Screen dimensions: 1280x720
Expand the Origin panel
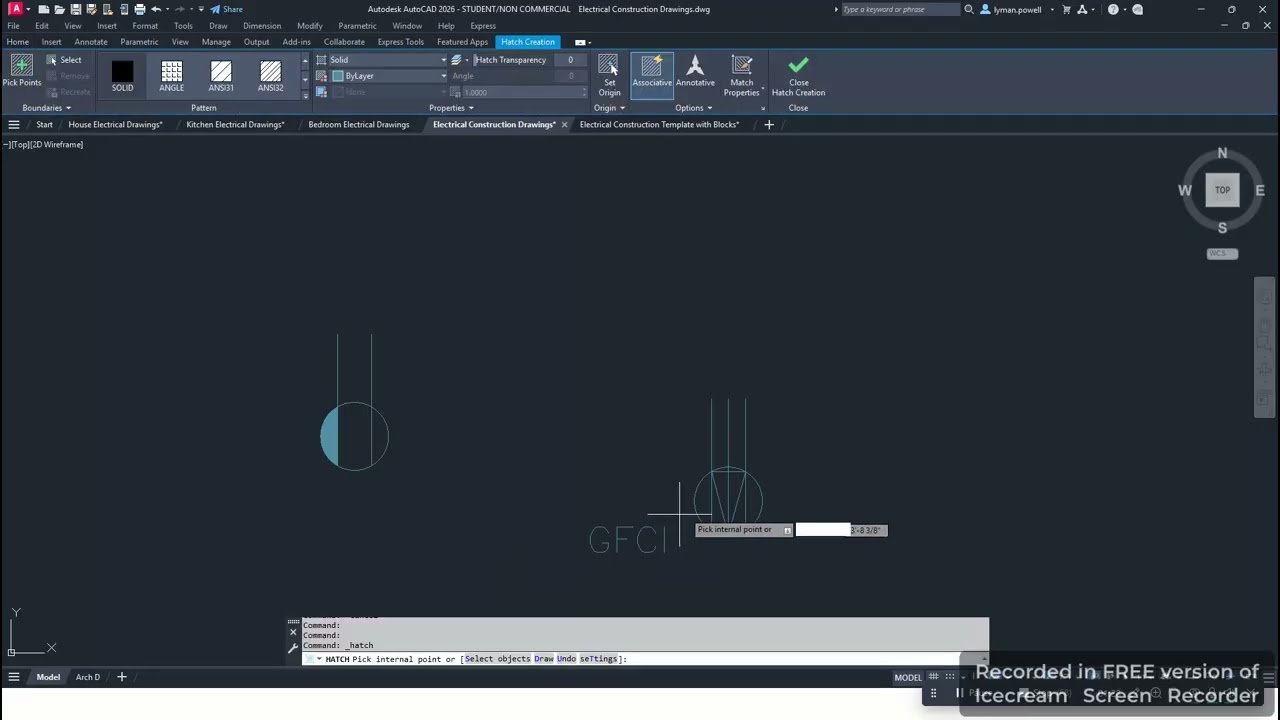point(609,108)
